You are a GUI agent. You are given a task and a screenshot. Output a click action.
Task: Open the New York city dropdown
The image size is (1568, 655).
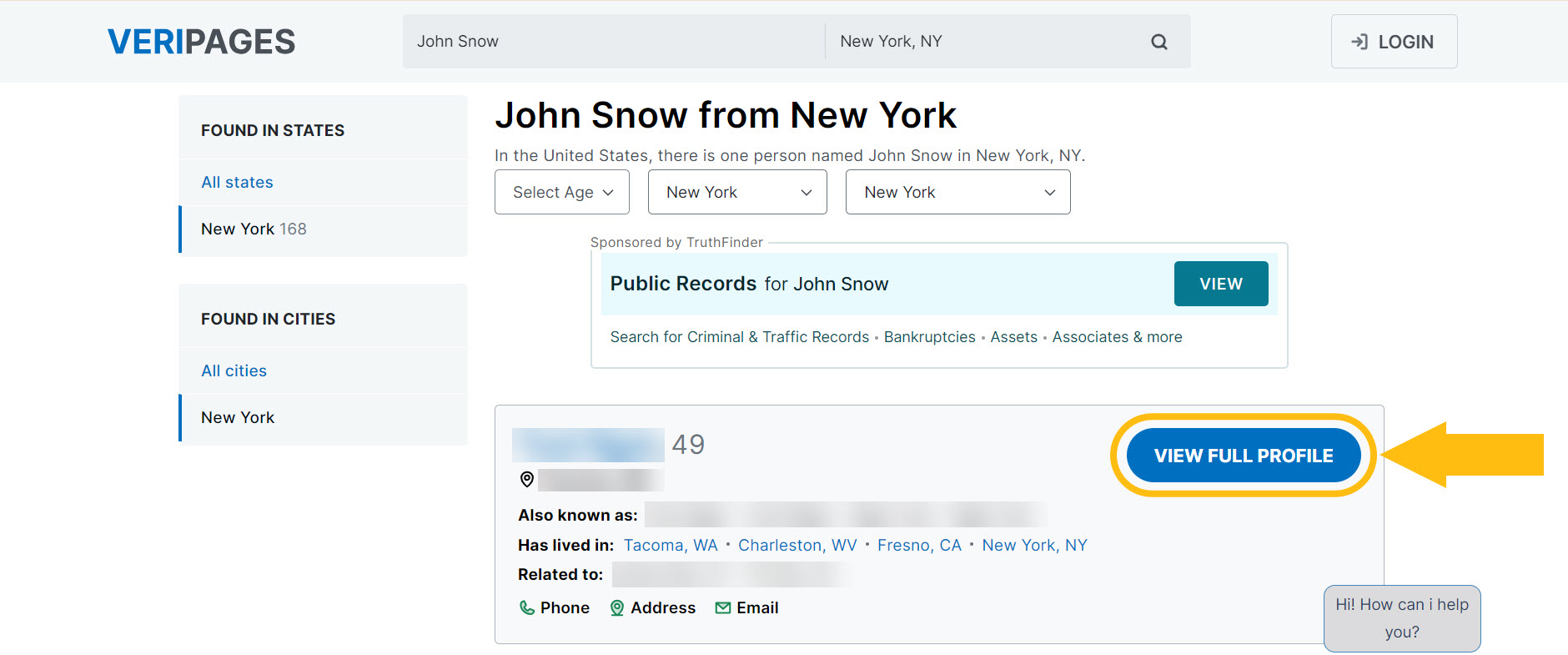tap(957, 193)
